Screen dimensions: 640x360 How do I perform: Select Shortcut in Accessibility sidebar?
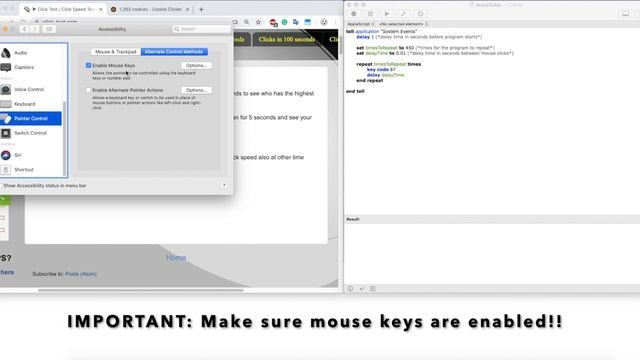[31, 170]
